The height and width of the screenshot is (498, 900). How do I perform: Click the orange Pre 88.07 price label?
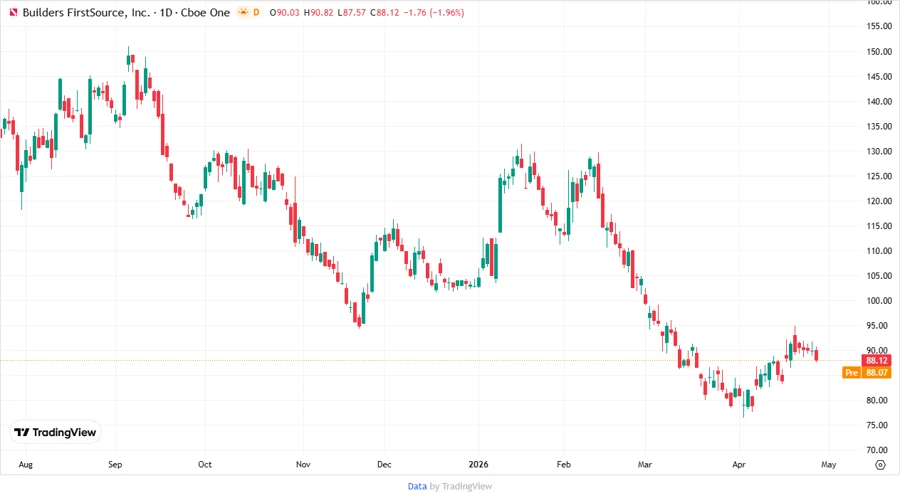(x=867, y=372)
